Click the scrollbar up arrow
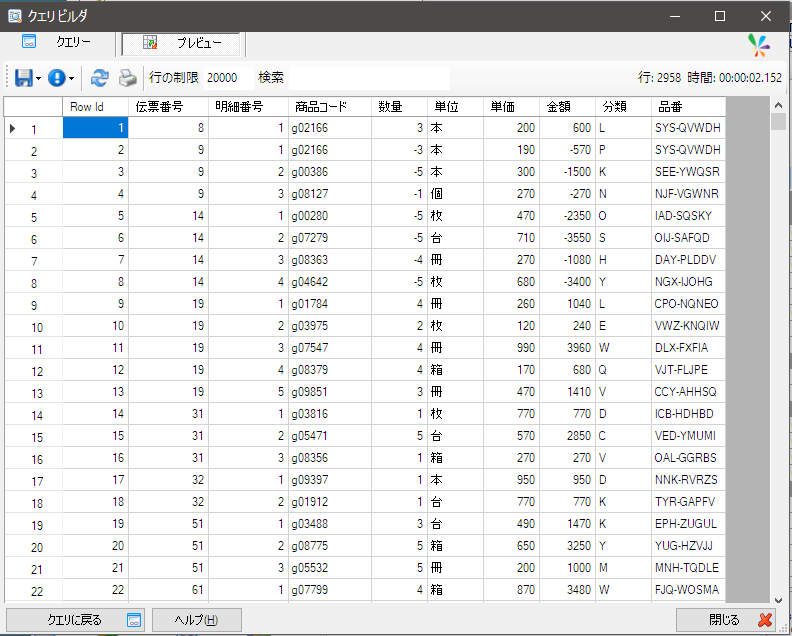The height and width of the screenshot is (636, 792). point(778,105)
